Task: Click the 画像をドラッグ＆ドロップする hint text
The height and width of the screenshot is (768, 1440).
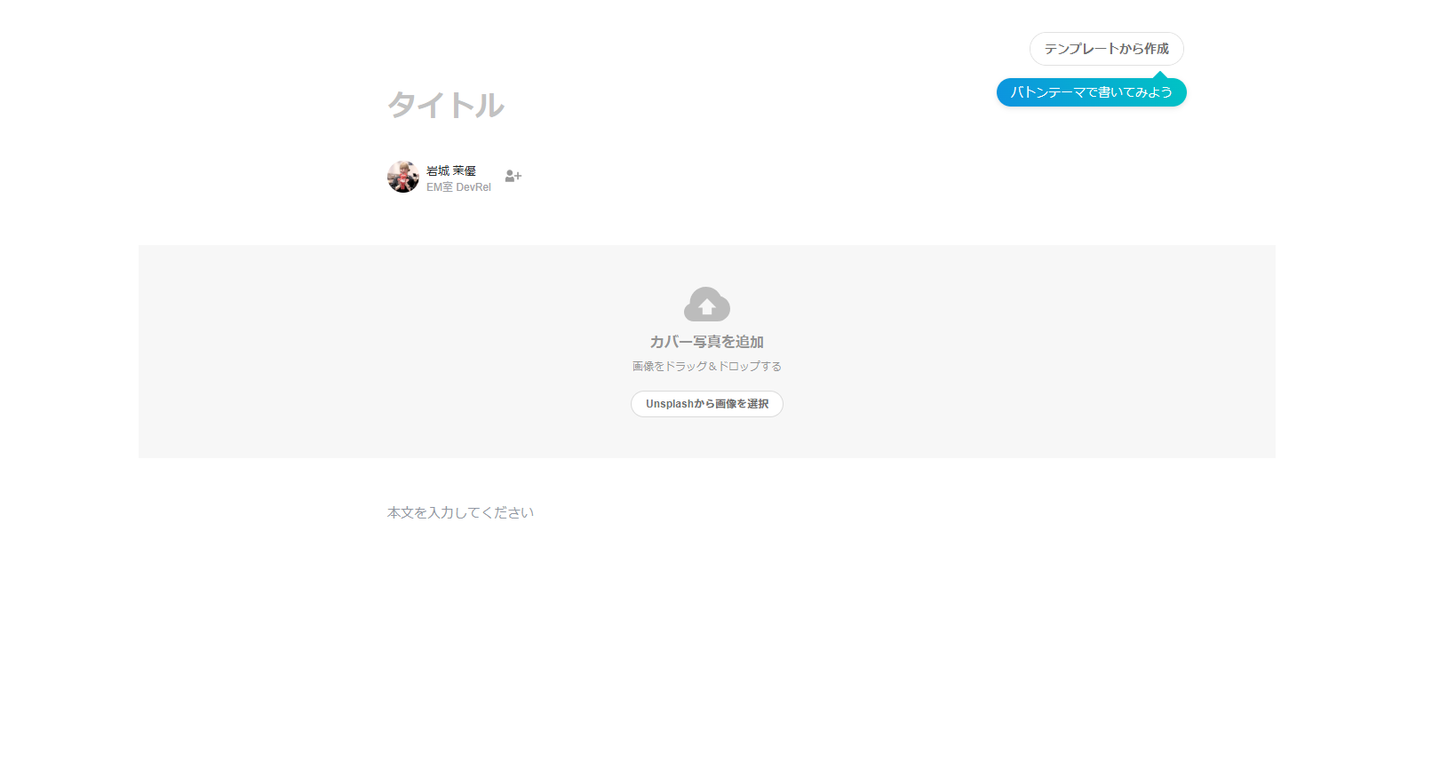Action: pyautogui.click(x=707, y=366)
